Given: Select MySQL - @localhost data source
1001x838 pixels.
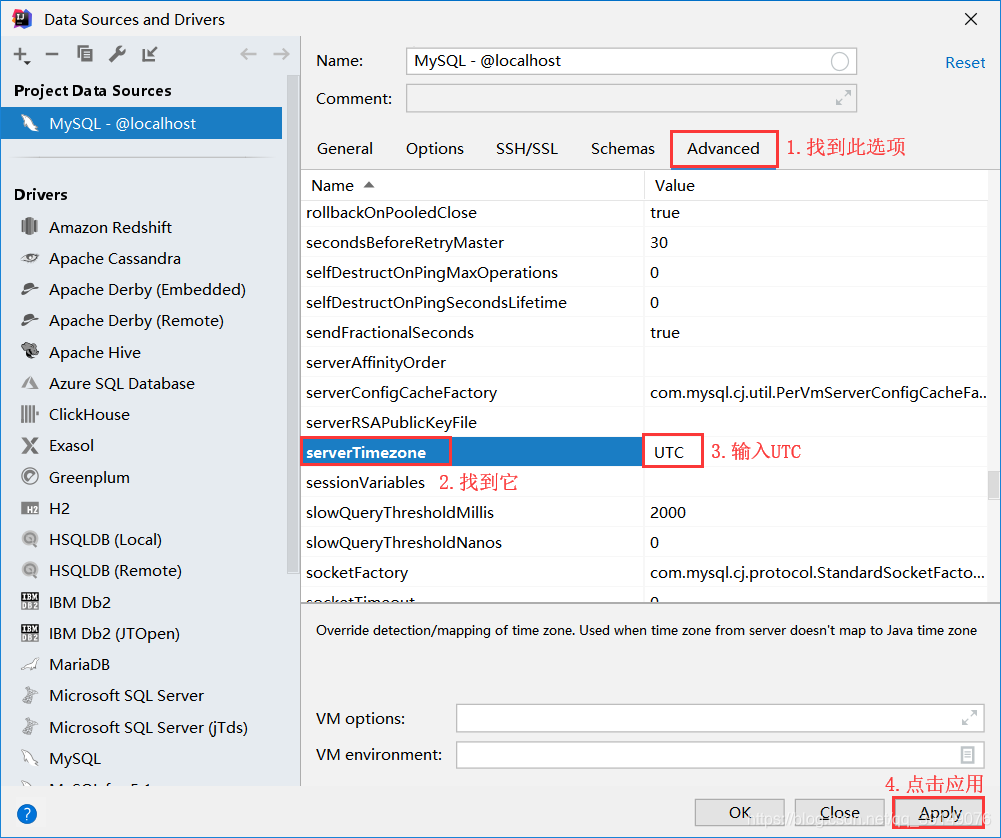Looking at the screenshot, I should click(141, 123).
